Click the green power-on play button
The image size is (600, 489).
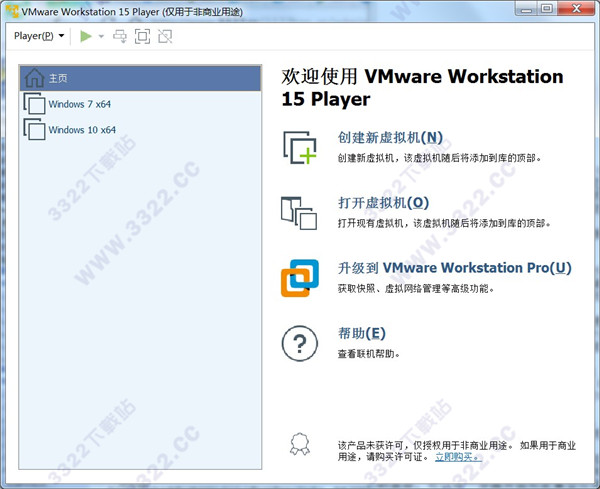86,36
